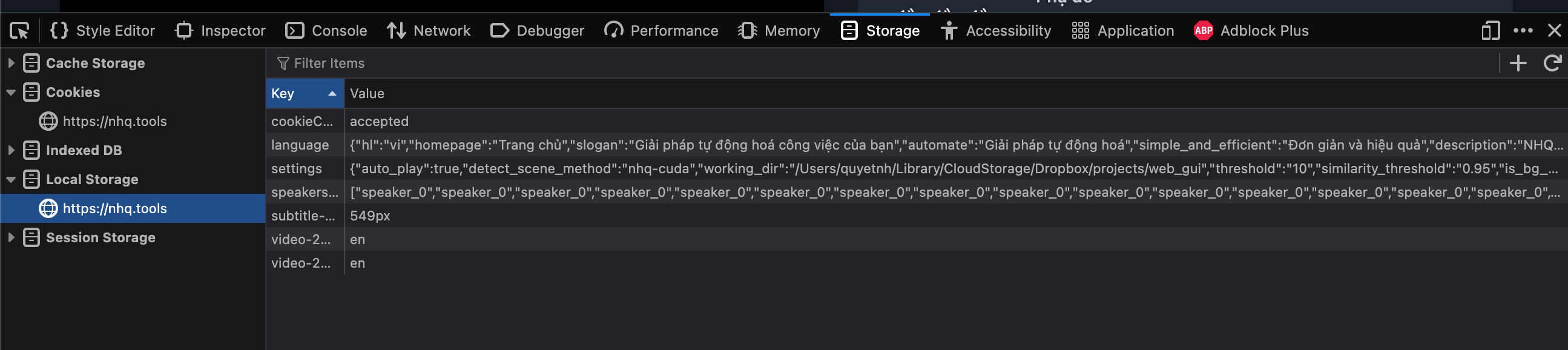Click the add item plus icon
Image resolution: width=1568 pixels, height=350 pixels.
pyautogui.click(x=1518, y=64)
